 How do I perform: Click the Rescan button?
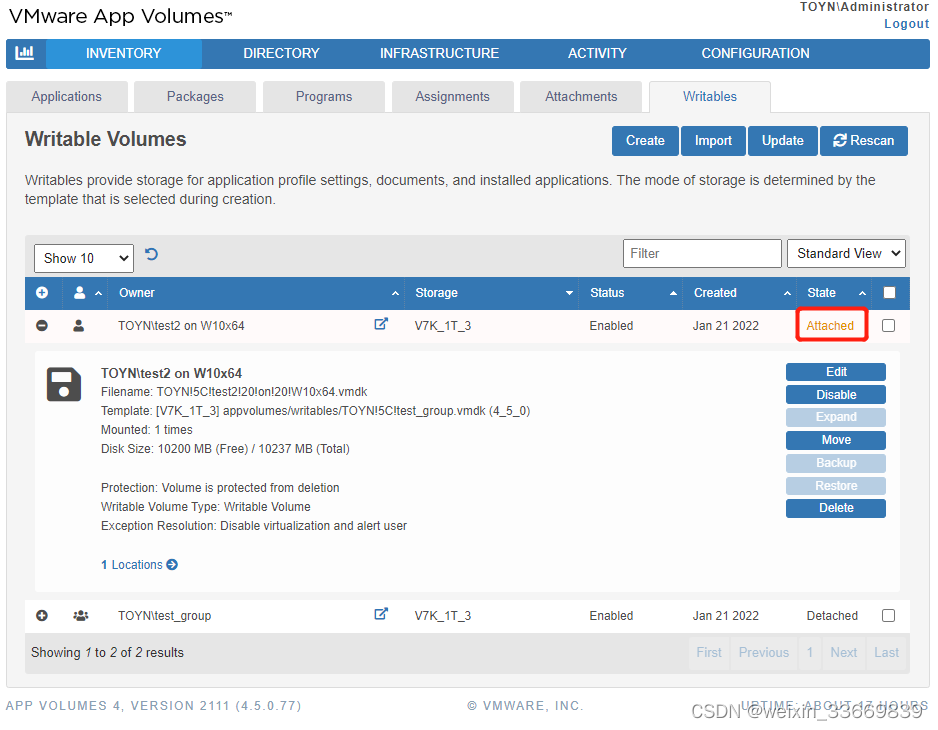point(864,141)
